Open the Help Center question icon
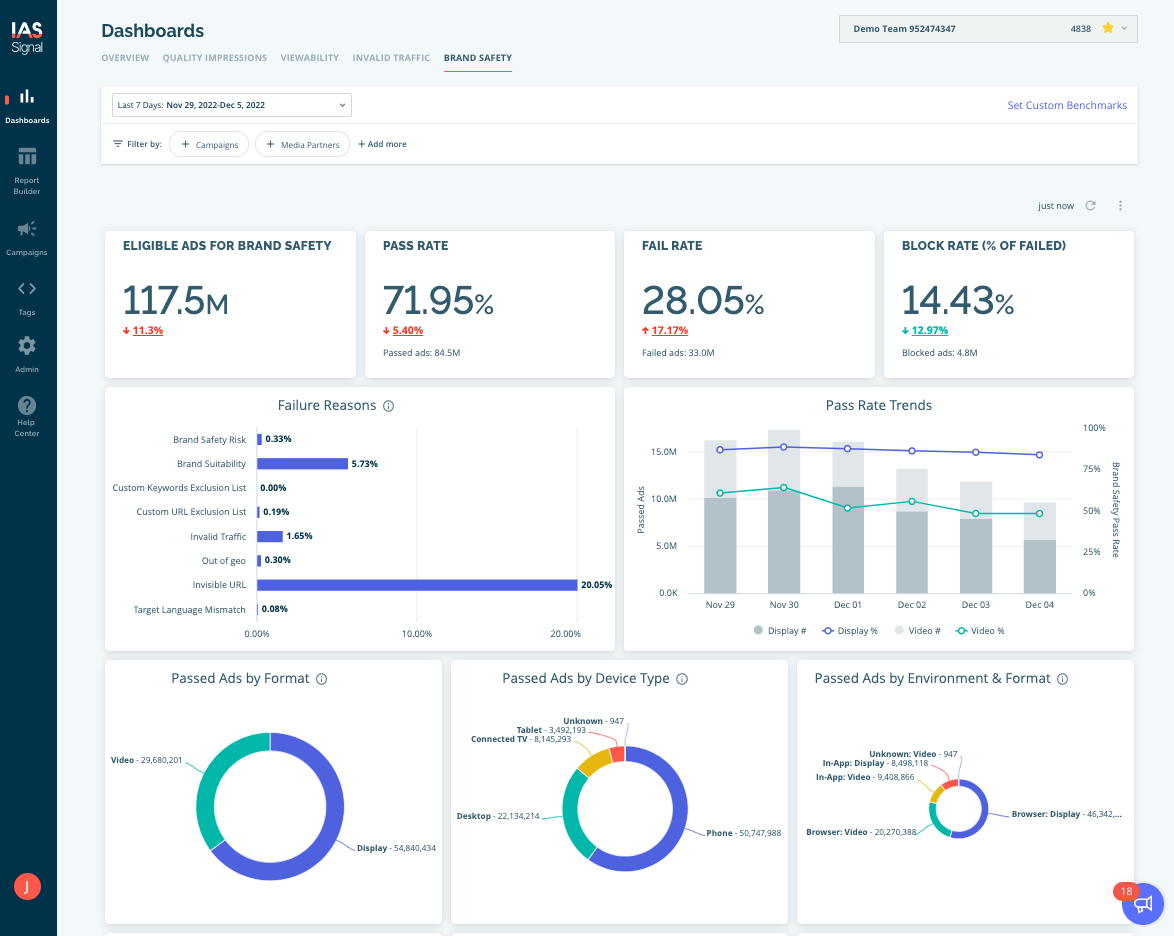Screen dimensions: 1174x936 (27, 414)
